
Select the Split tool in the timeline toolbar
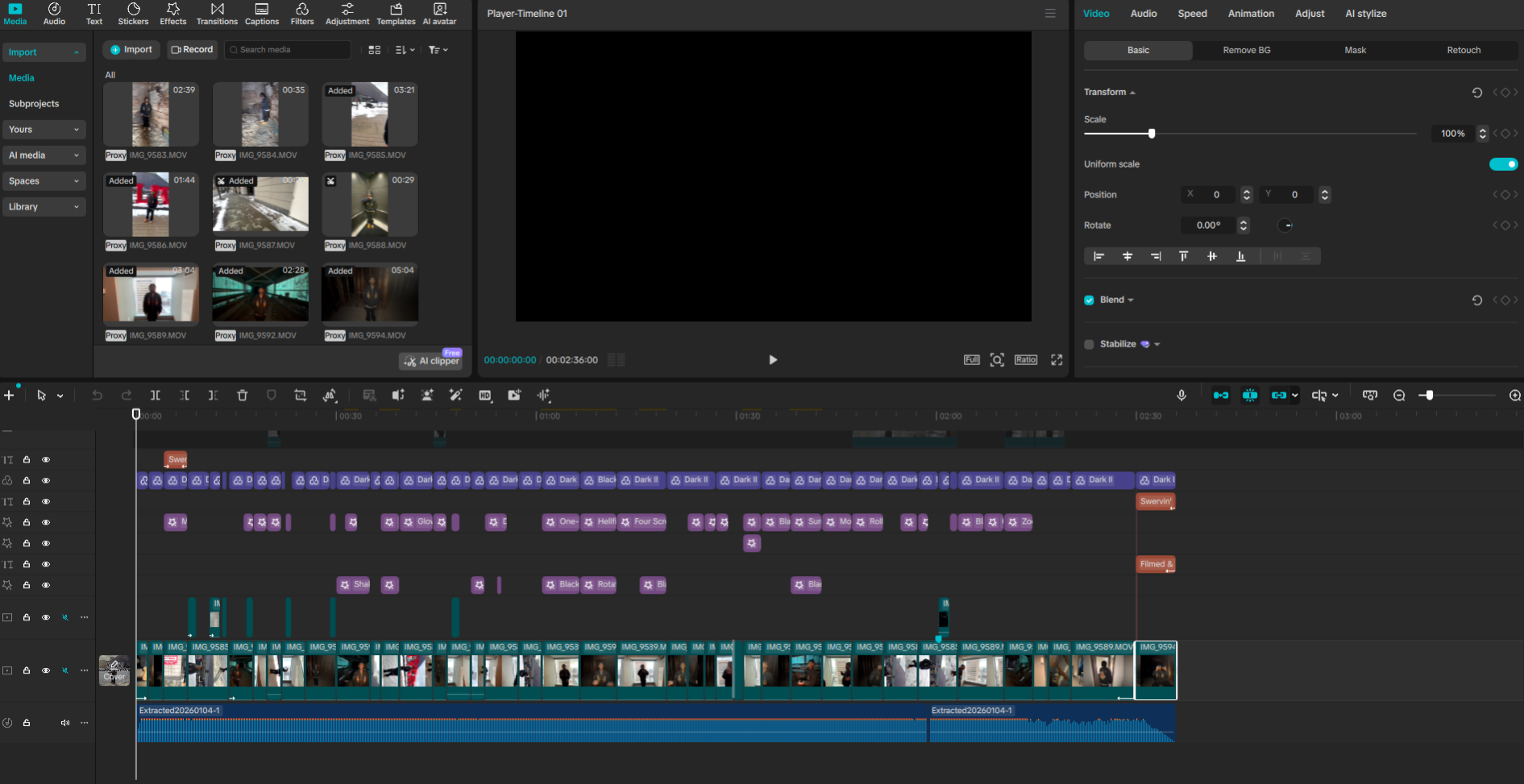coord(156,396)
